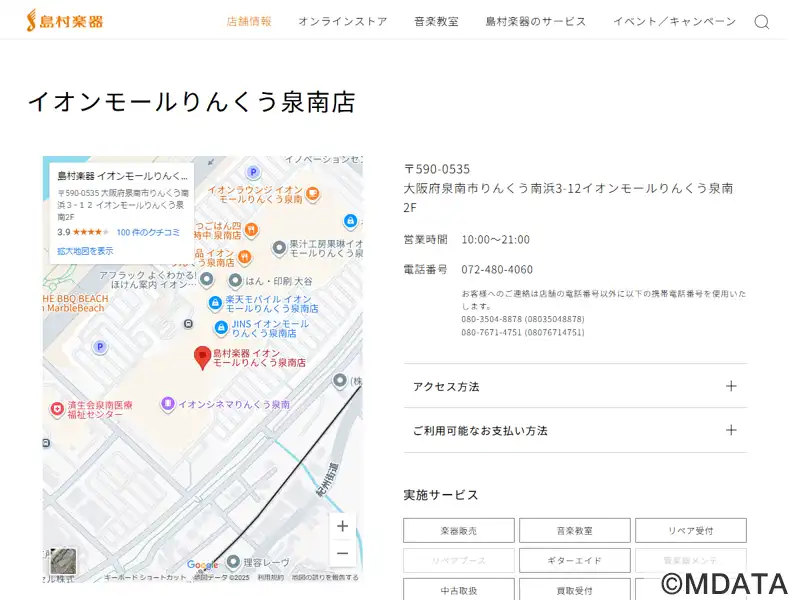
Task: Click 音楽教室 service button
Action: [574, 531]
